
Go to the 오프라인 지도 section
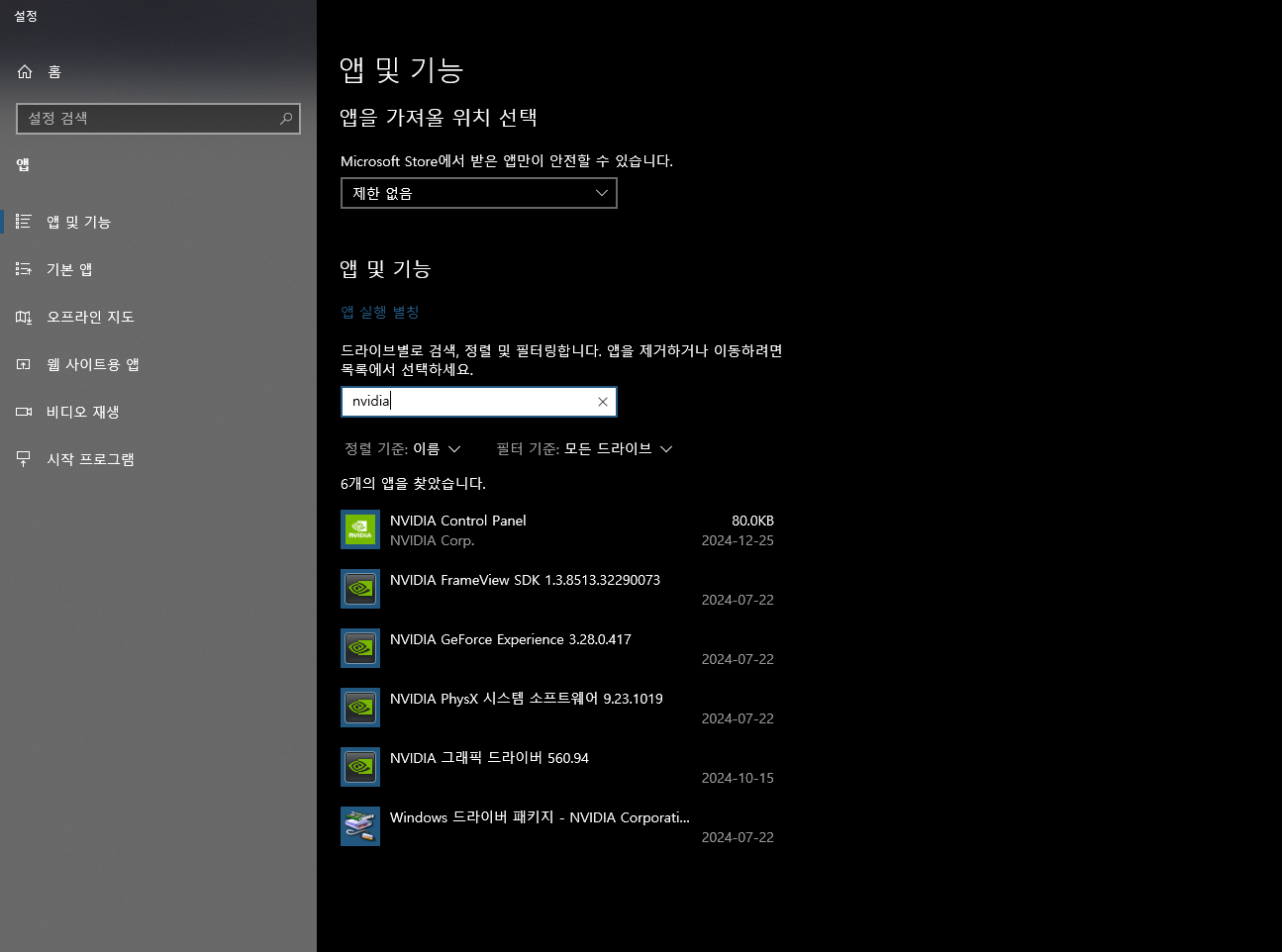(158, 317)
